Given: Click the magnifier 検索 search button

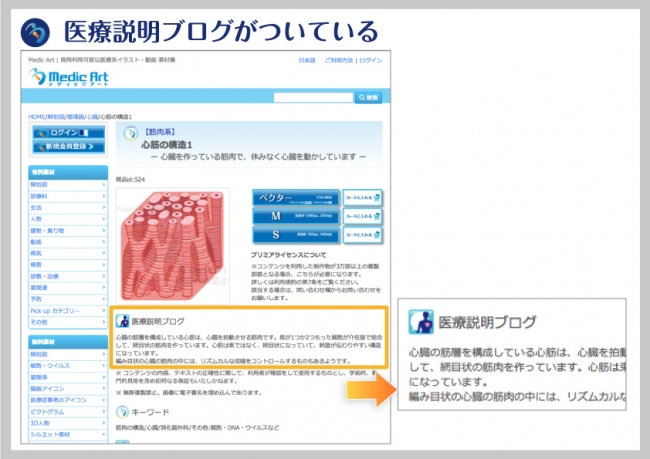Looking at the screenshot, I should click(368, 97).
